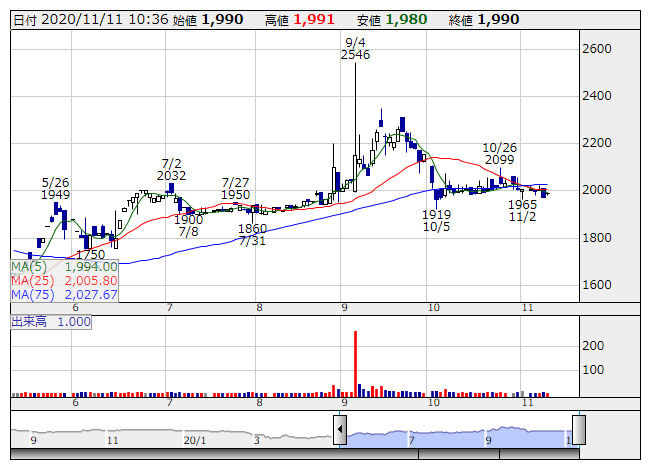Click the 出来高 volume label

[x=51, y=322]
